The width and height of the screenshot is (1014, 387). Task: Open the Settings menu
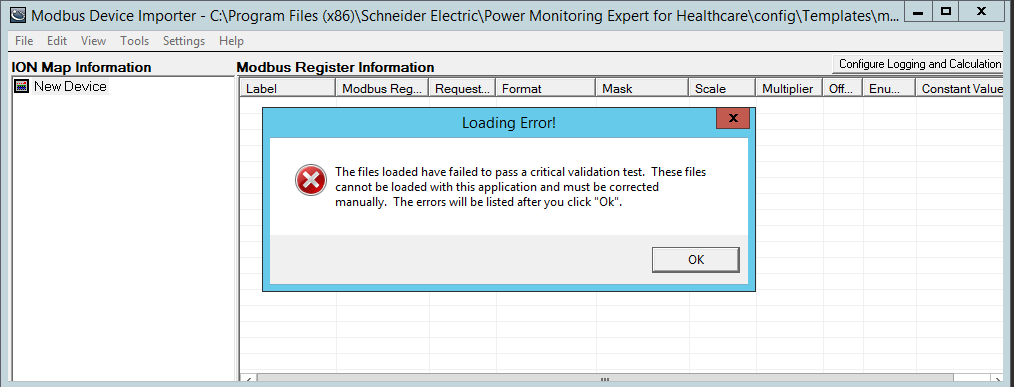click(x=184, y=41)
